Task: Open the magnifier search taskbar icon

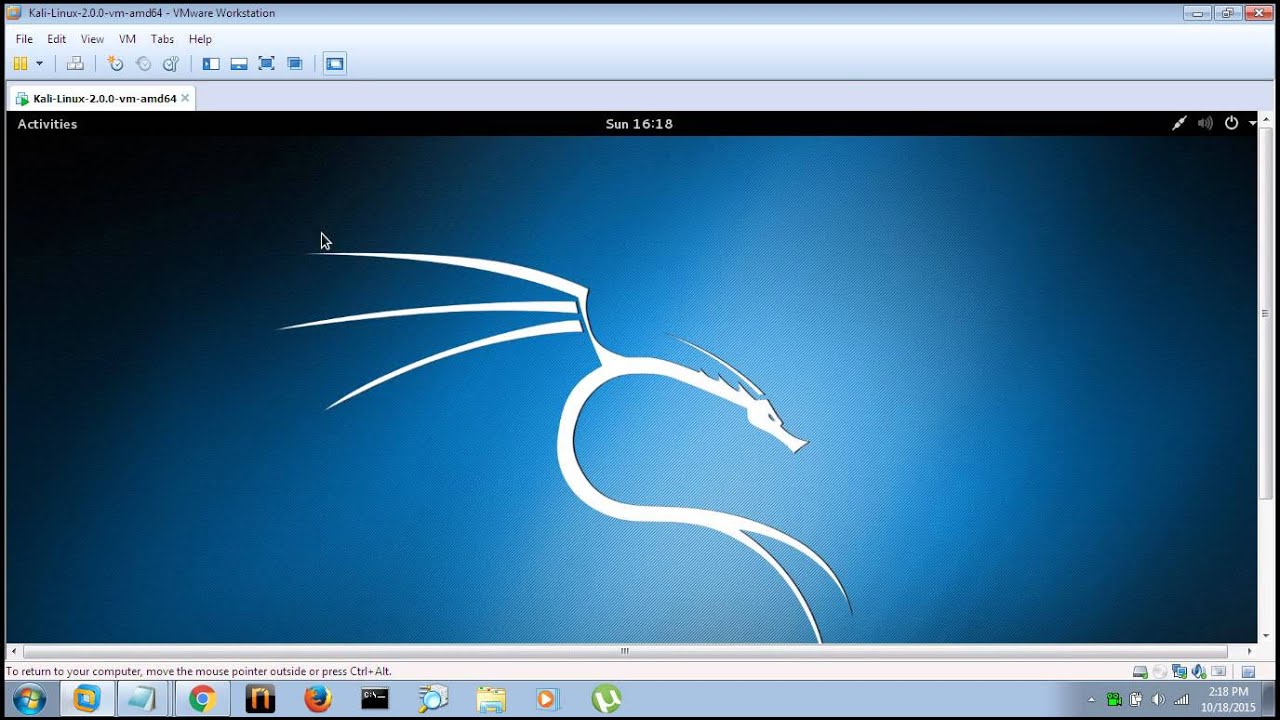Action: pos(433,698)
